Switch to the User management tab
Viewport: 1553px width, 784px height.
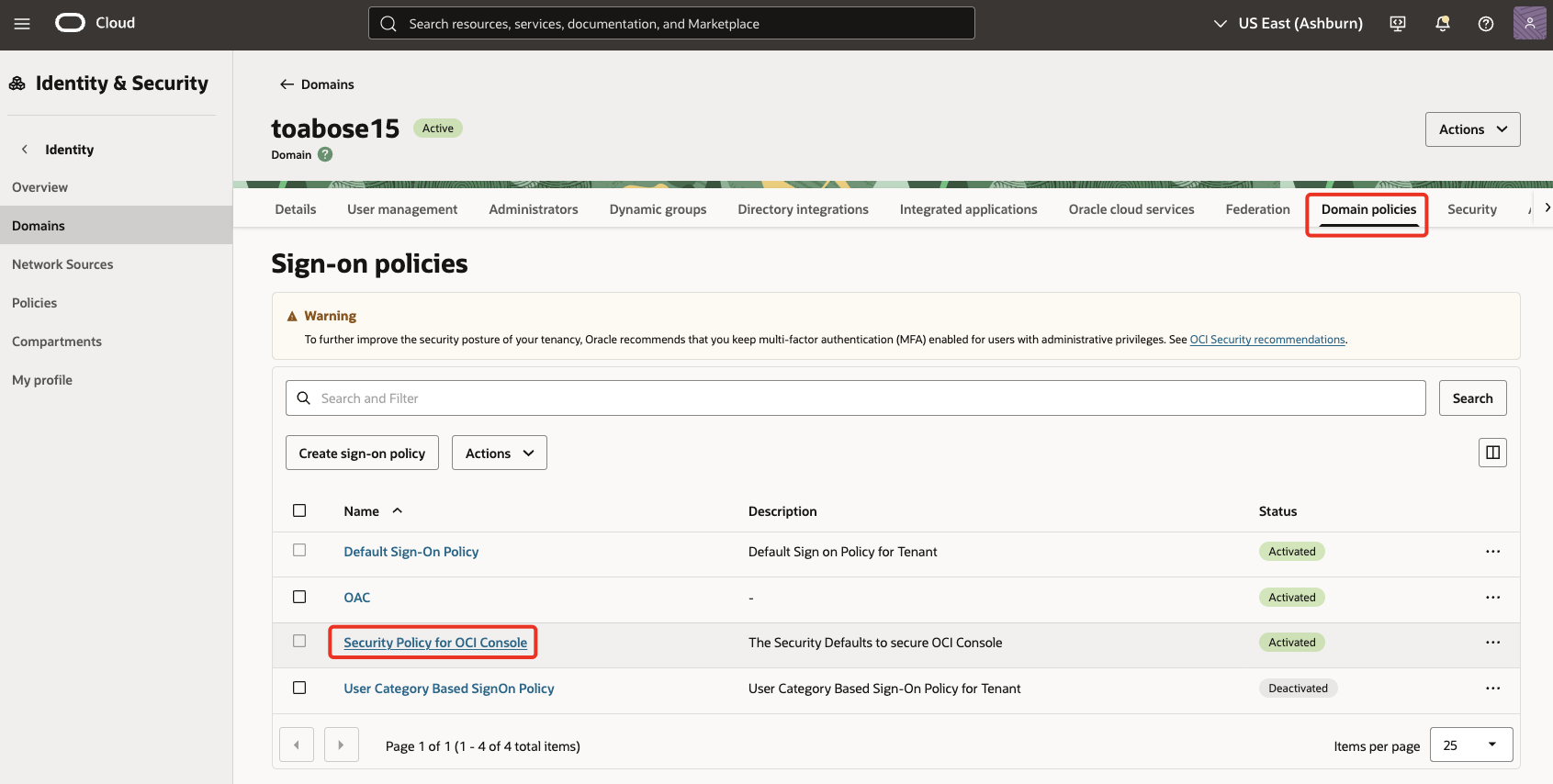[402, 209]
